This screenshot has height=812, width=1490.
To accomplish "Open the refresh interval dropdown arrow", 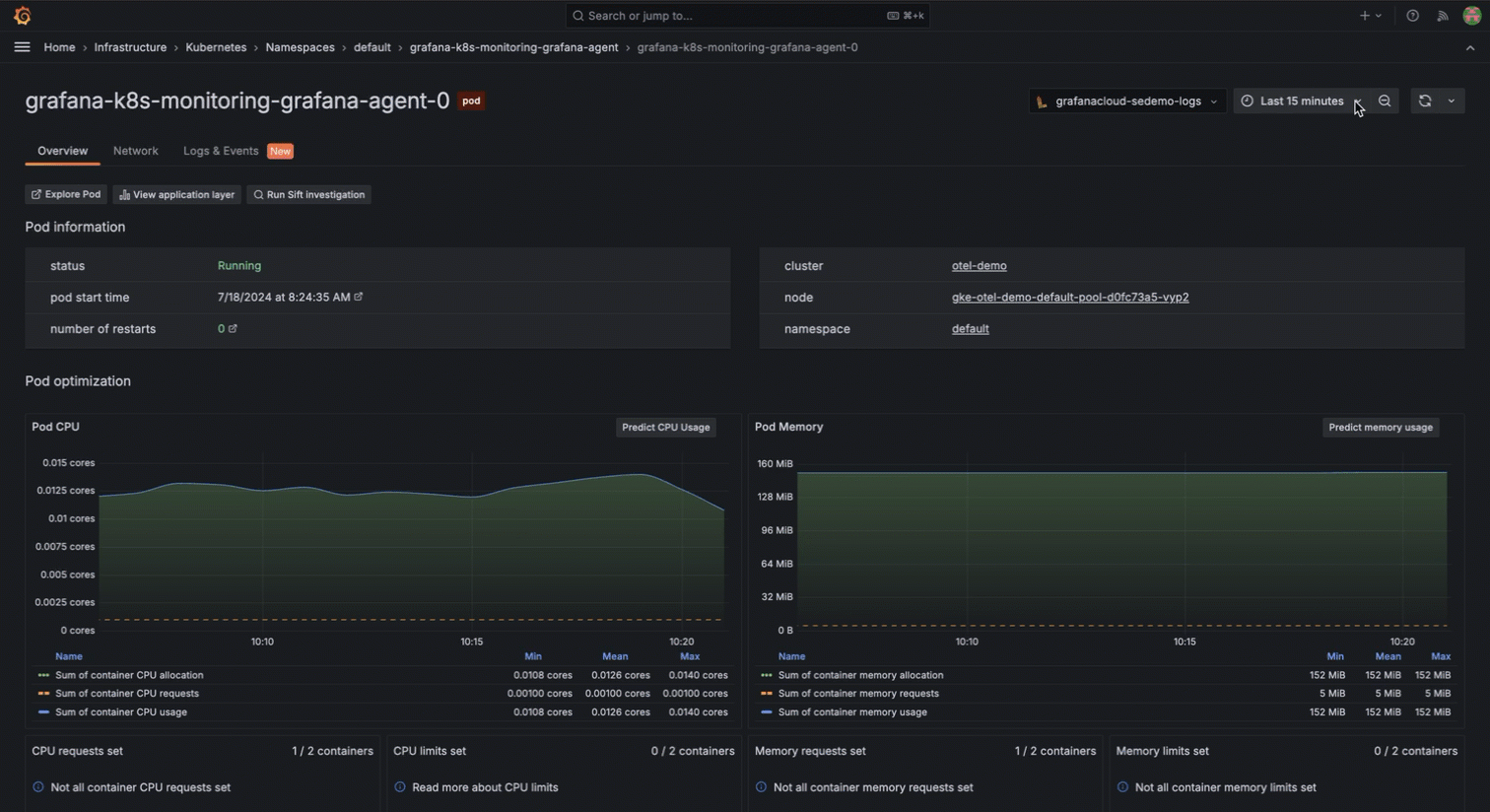I will [1452, 101].
